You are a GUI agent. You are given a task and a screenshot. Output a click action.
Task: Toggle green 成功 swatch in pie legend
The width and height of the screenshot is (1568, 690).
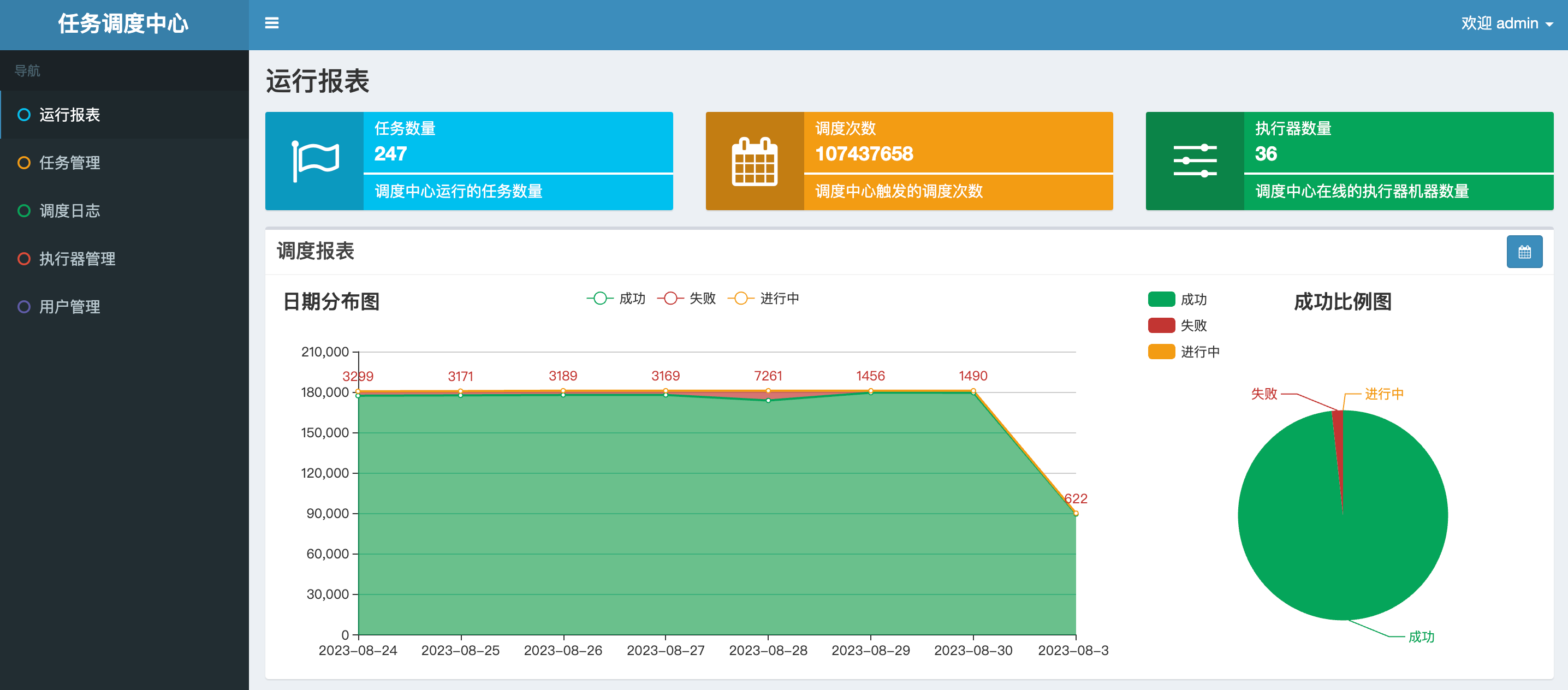[1161, 299]
